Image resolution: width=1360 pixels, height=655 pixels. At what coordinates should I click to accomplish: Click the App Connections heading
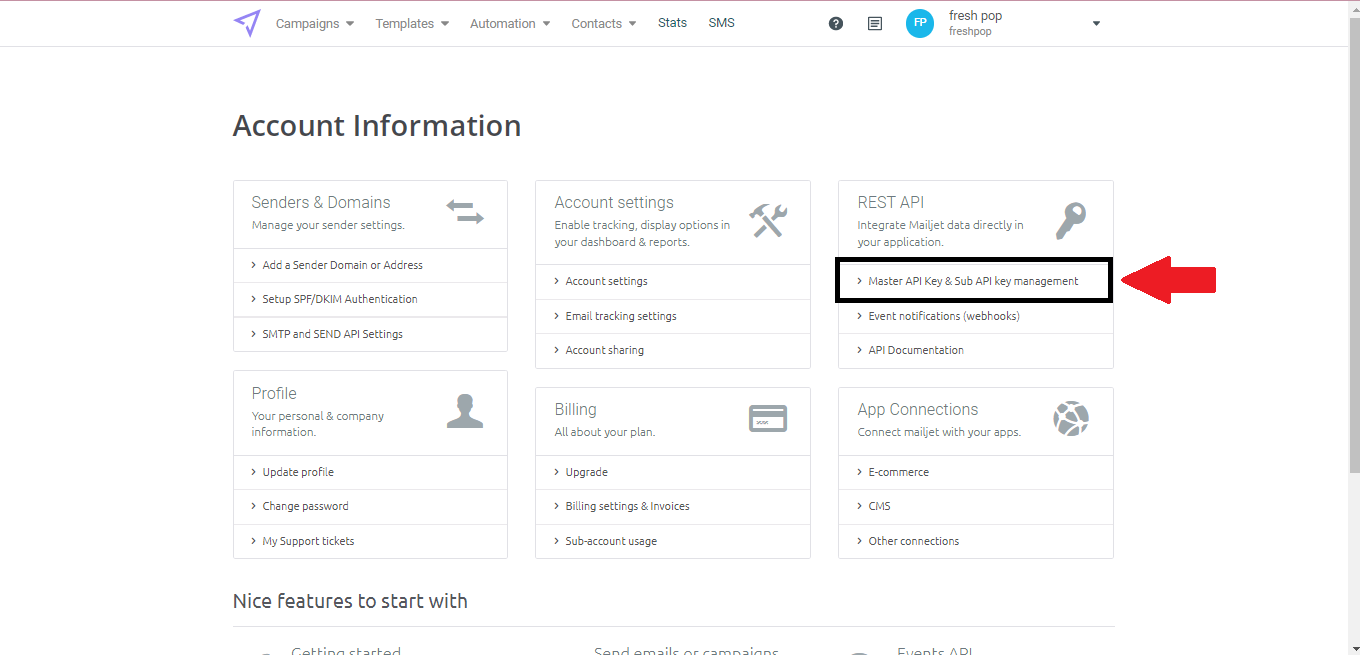click(x=918, y=409)
